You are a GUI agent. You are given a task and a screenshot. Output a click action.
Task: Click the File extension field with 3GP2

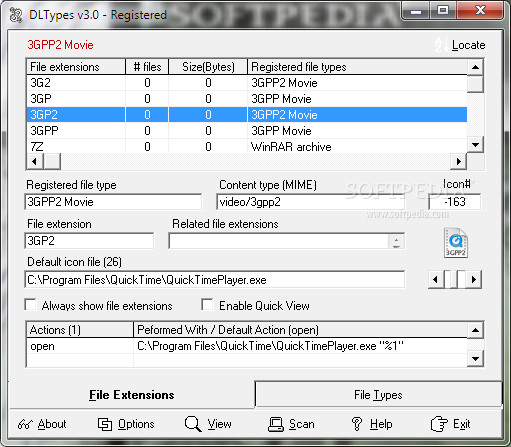click(x=89, y=241)
